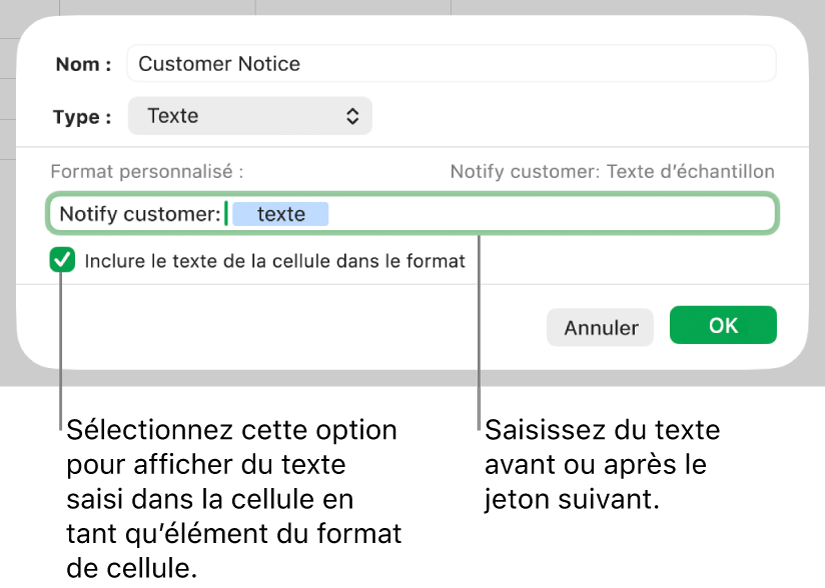Click the Format personnalisé label
825x588 pixels.
pyautogui.click(x=146, y=171)
